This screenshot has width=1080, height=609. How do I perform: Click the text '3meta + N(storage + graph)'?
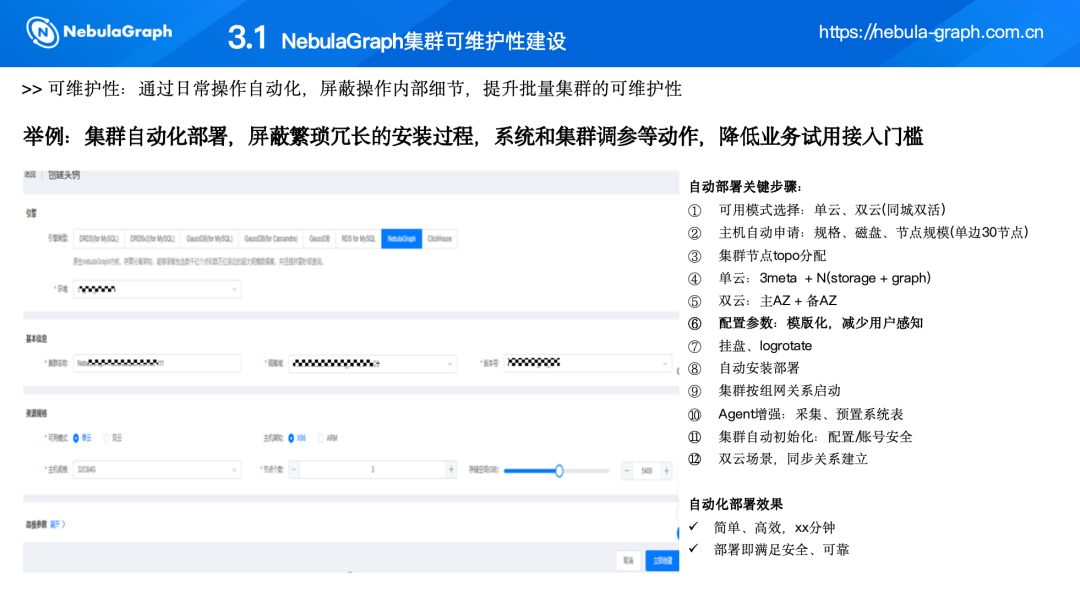[845, 278]
